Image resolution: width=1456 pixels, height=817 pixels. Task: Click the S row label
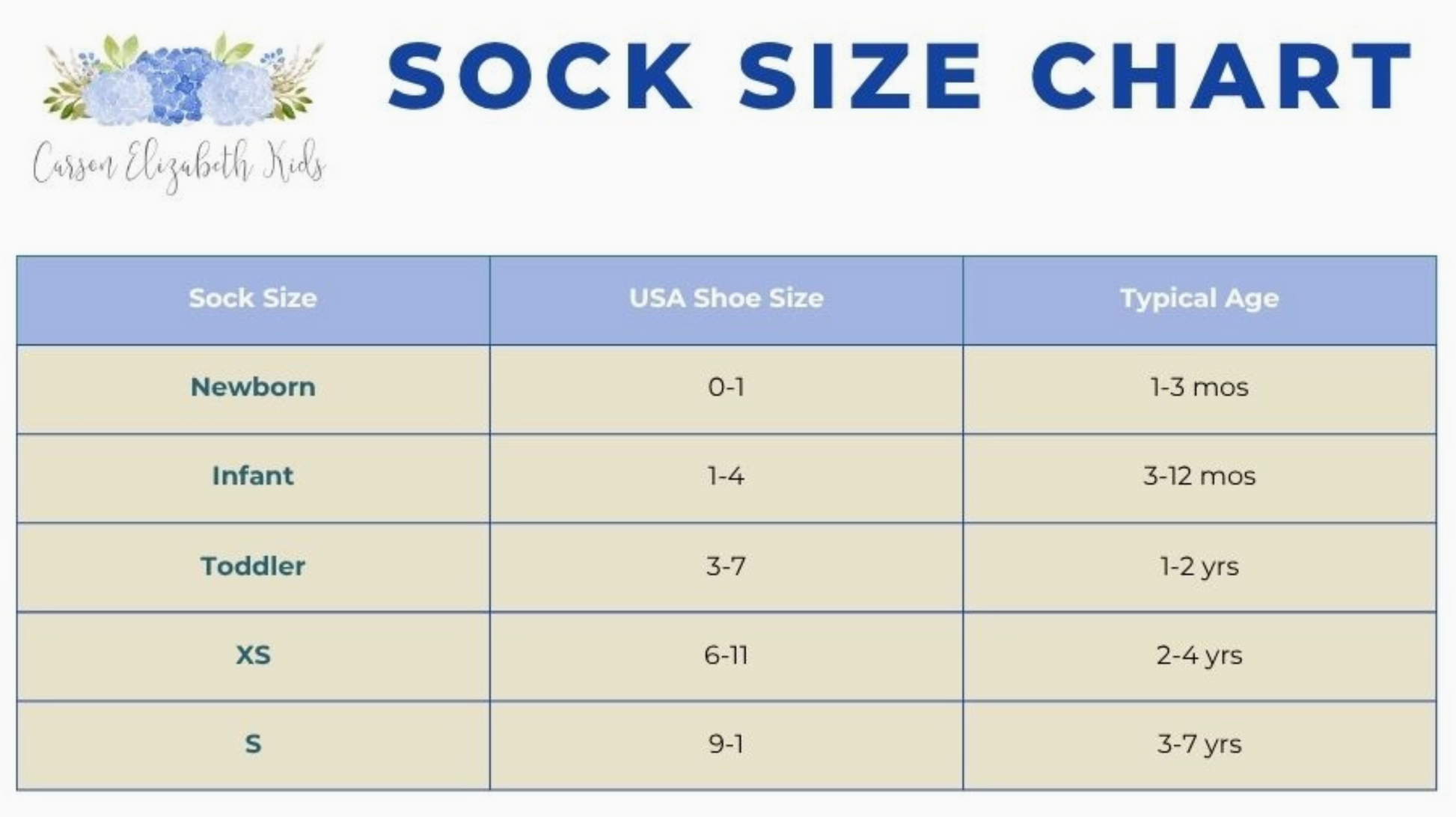(x=253, y=744)
